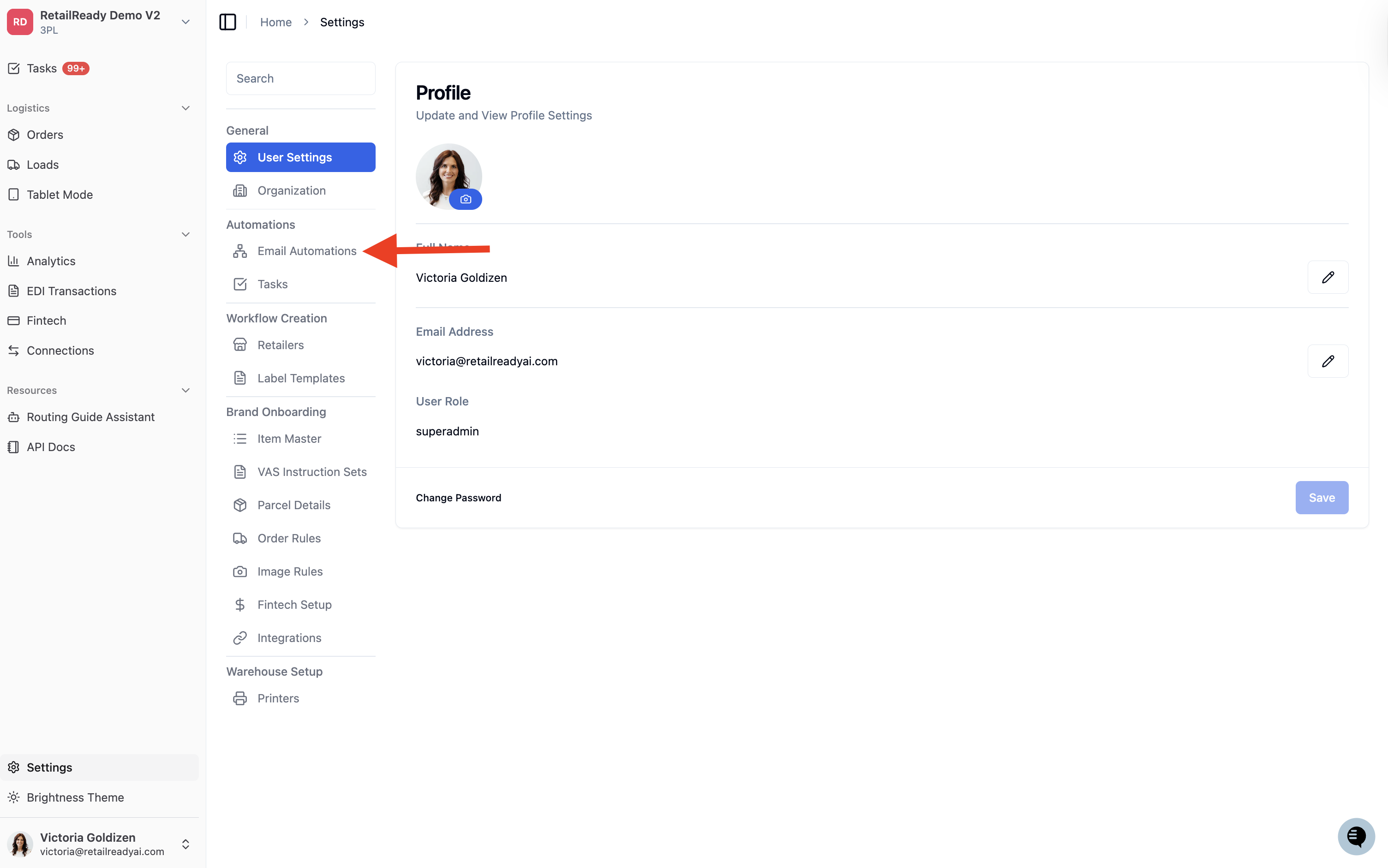Open Fintech in sidebar
Screen dimensions: 1388x868
point(47,321)
